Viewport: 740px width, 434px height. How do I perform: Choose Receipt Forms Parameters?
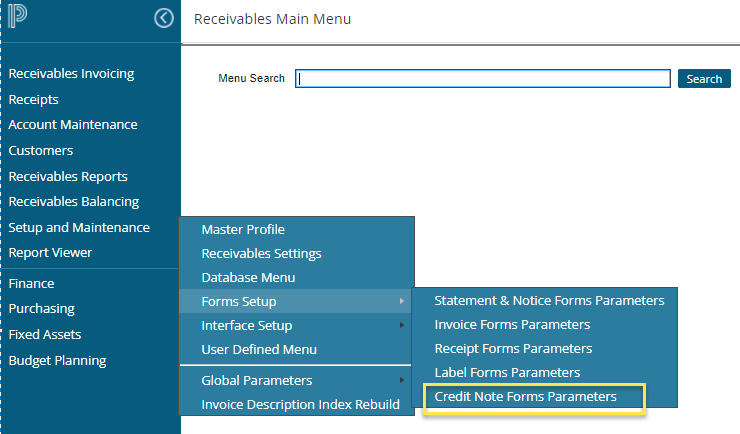(x=513, y=348)
